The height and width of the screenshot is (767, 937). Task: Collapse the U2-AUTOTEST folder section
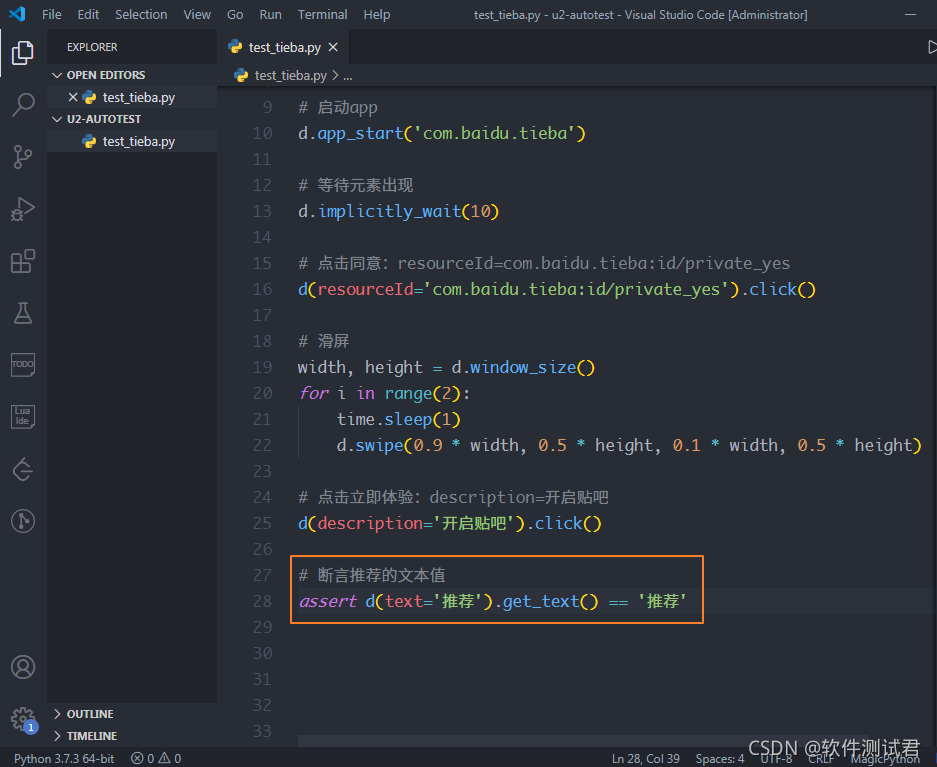[57, 119]
